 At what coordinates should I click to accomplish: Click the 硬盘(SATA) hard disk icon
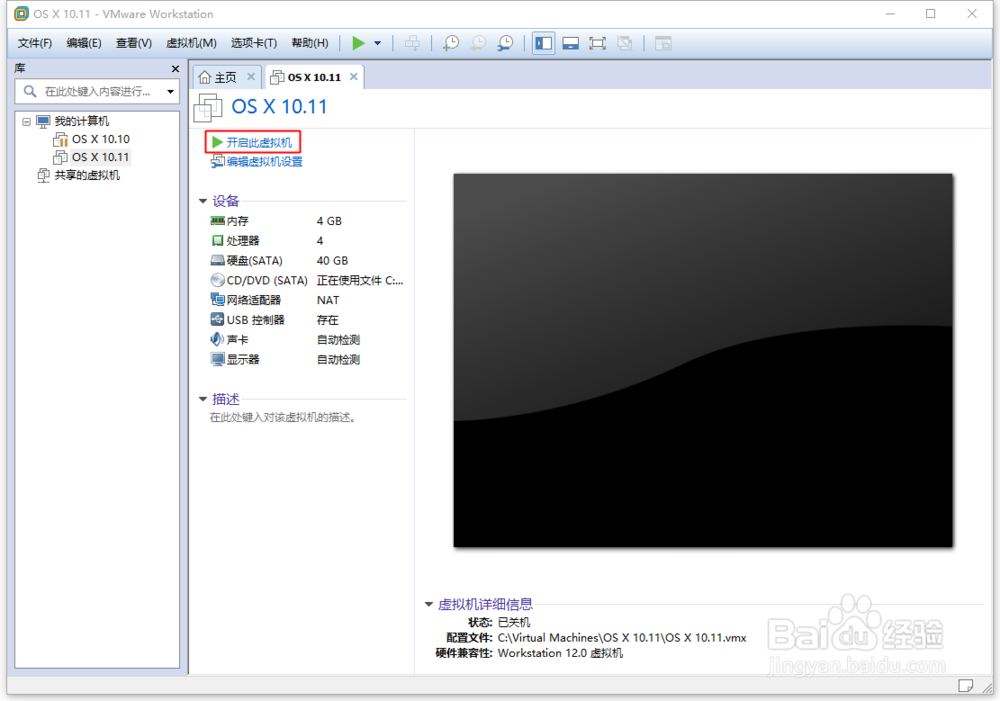click(x=217, y=260)
